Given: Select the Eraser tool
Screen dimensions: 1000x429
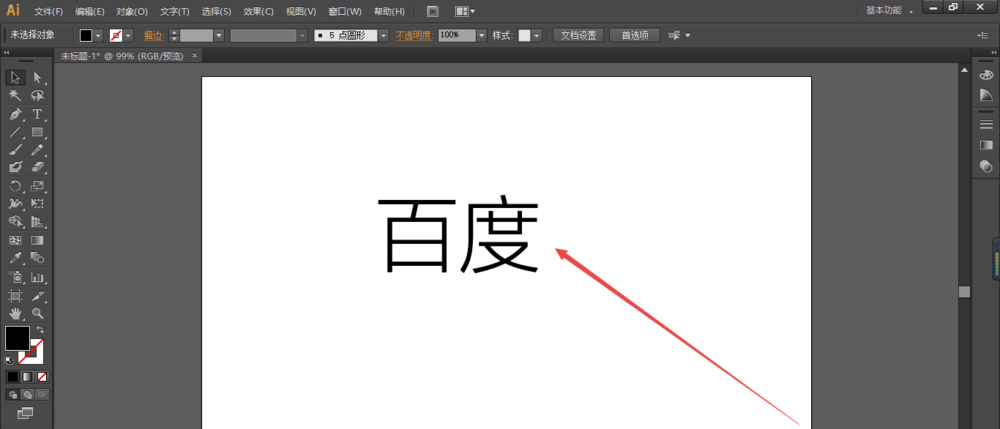Looking at the screenshot, I should coord(37,167).
